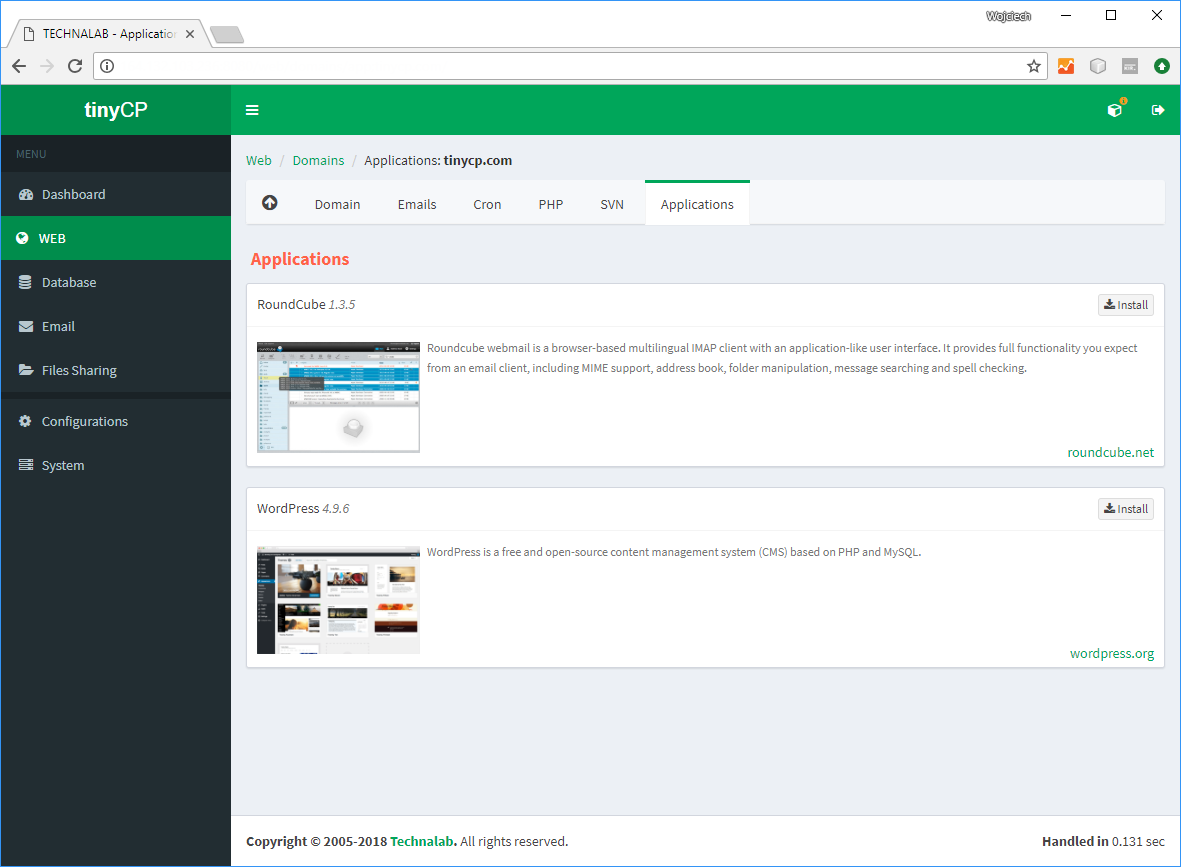Image resolution: width=1181 pixels, height=867 pixels.
Task: Focus the browser address bar
Action: [x=569, y=66]
